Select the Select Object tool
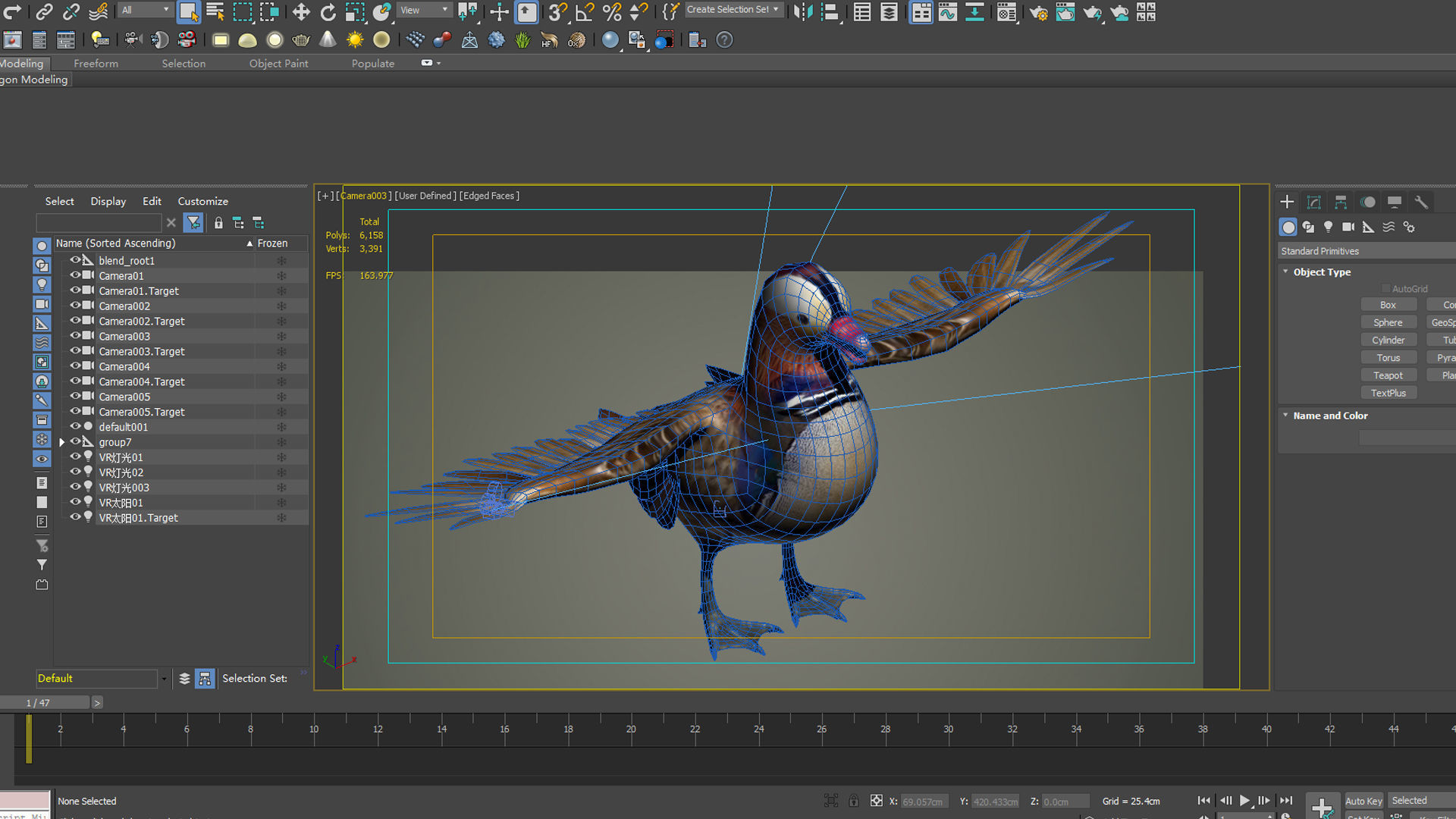This screenshot has width=1456, height=819. (x=188, y=11)
